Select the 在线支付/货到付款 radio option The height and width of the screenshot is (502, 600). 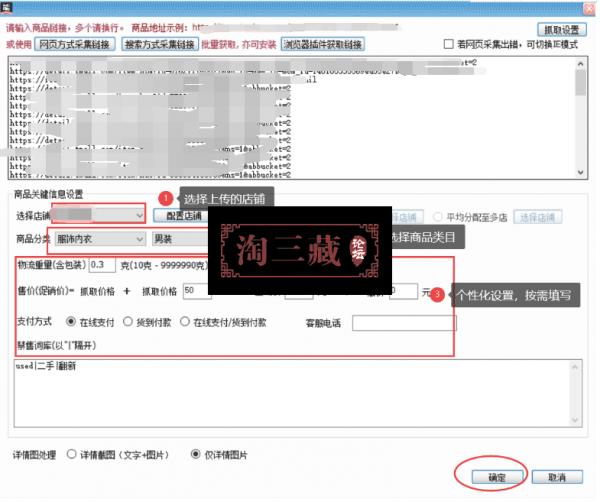click(x=186, y=323)
